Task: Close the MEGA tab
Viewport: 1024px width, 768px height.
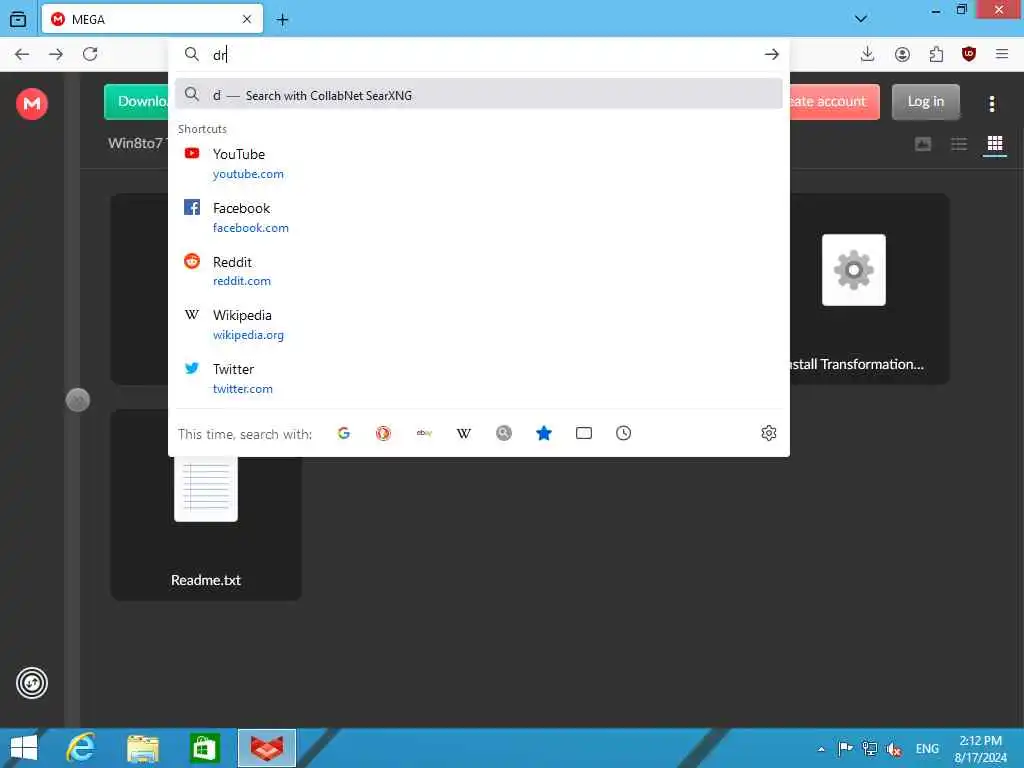Action: click(247, 20)
